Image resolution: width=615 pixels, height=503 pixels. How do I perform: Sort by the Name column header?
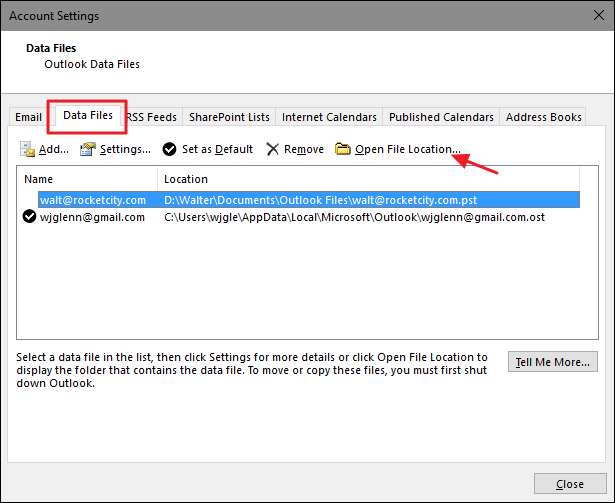[x=90, y=179]
